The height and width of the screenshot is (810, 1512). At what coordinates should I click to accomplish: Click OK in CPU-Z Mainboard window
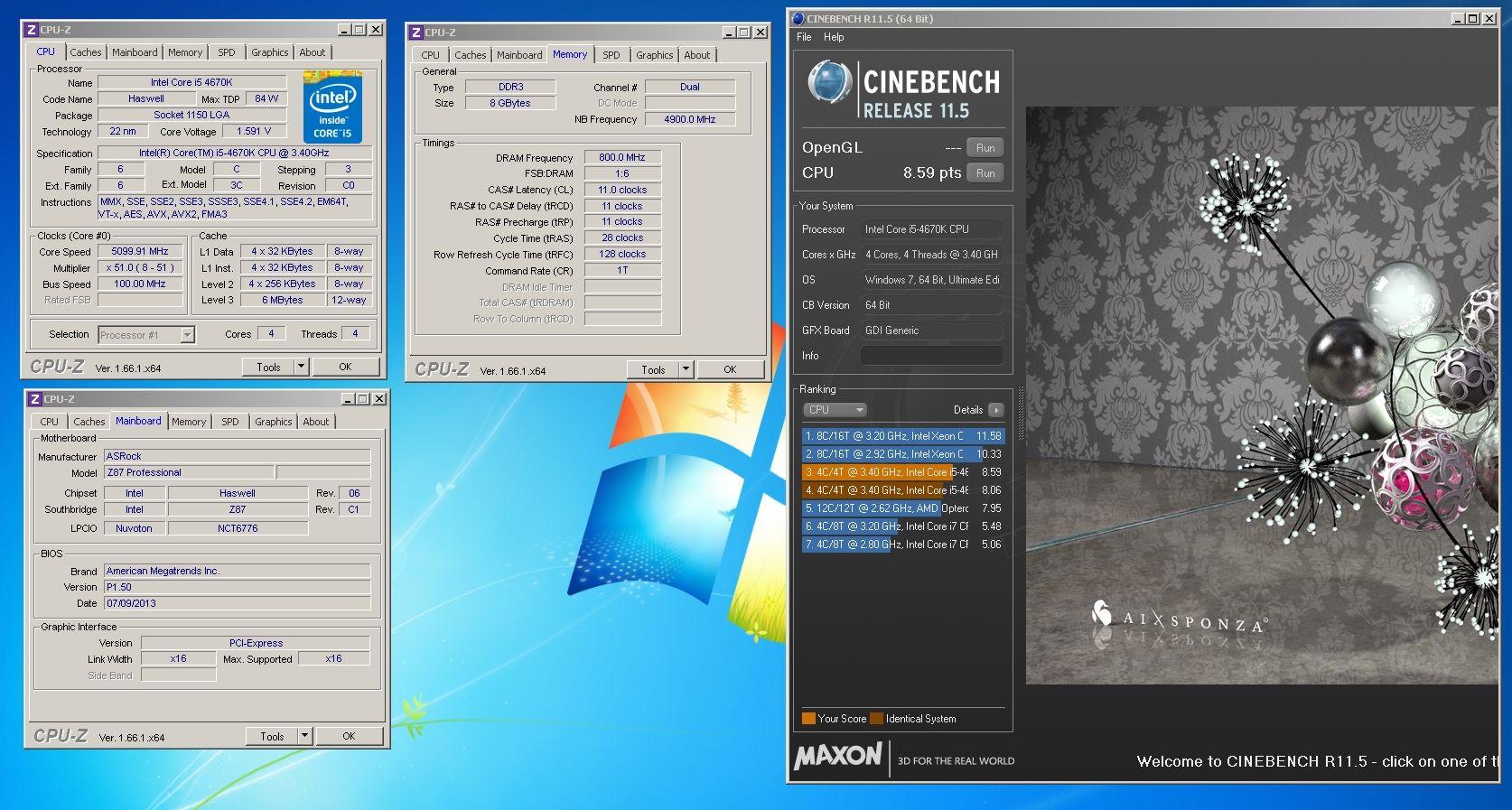pyautogui.click(x=349, y=736)
